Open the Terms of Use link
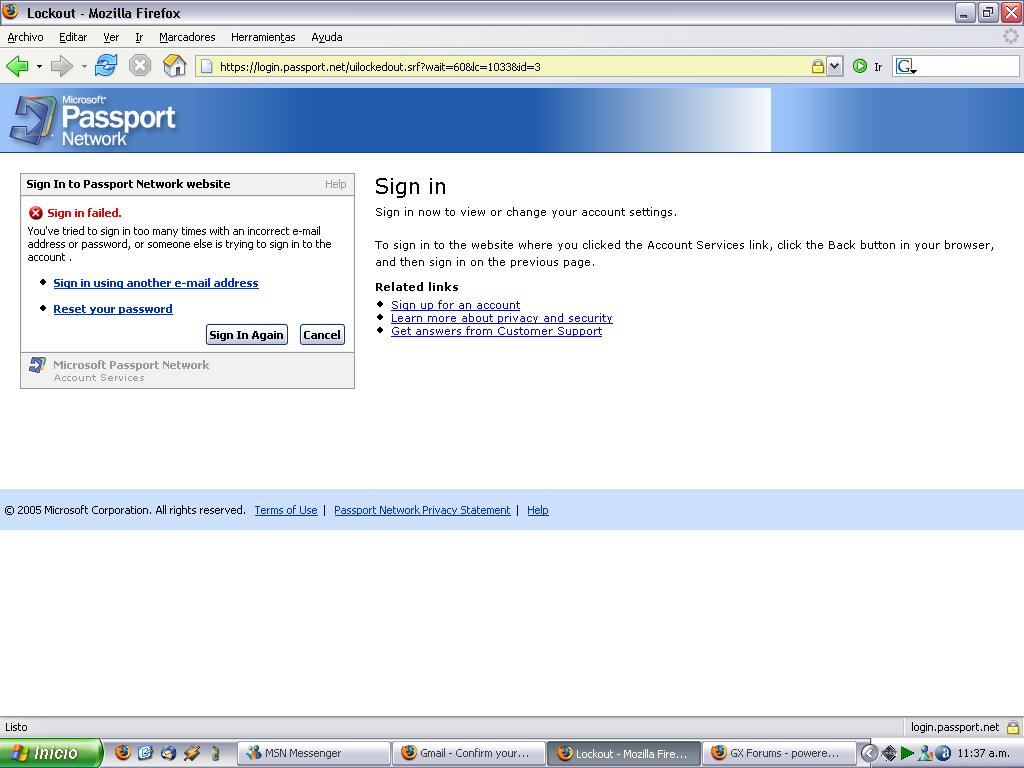 286,510
